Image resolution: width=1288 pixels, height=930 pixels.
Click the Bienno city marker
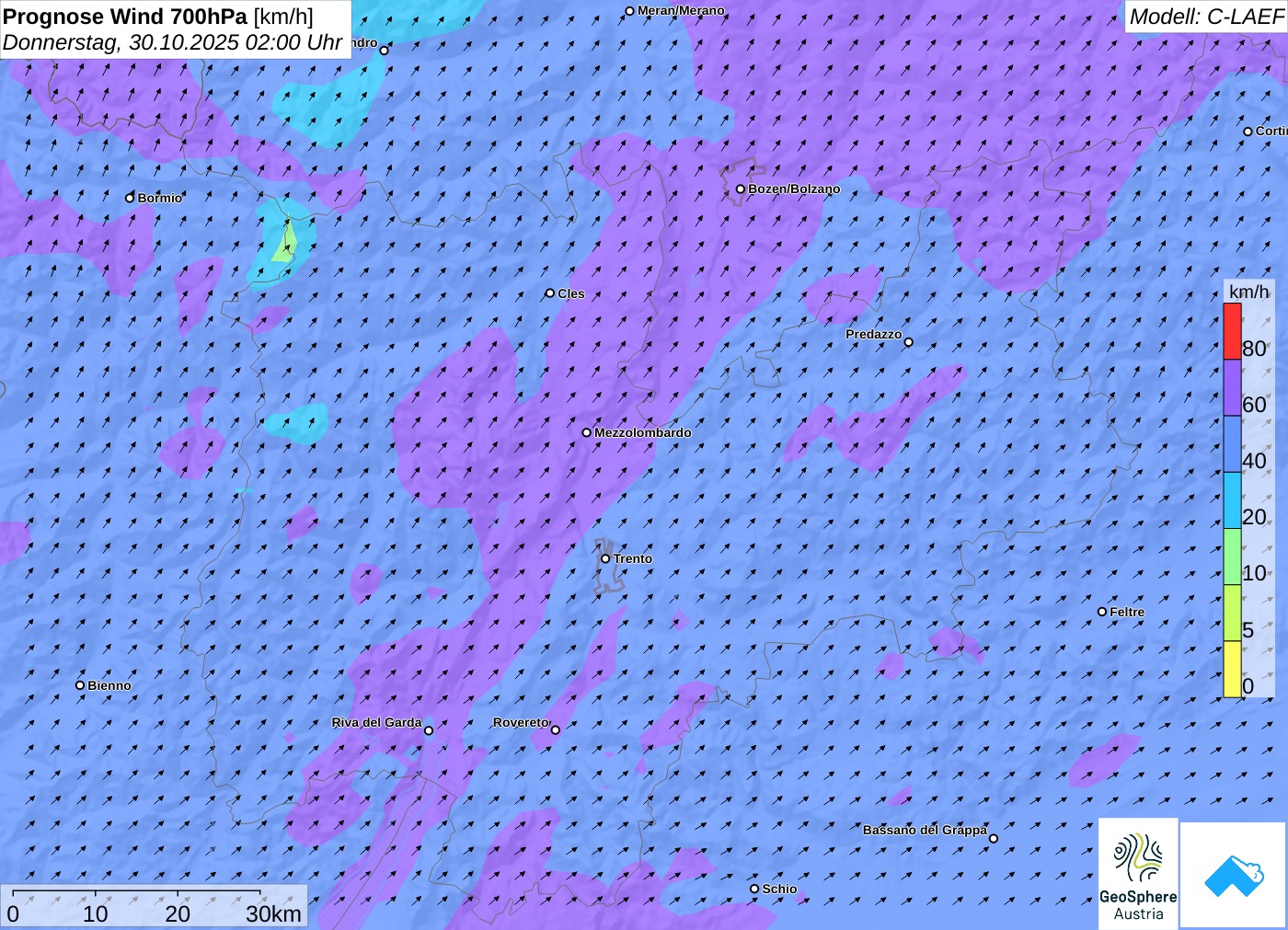(x=80, y=685)
